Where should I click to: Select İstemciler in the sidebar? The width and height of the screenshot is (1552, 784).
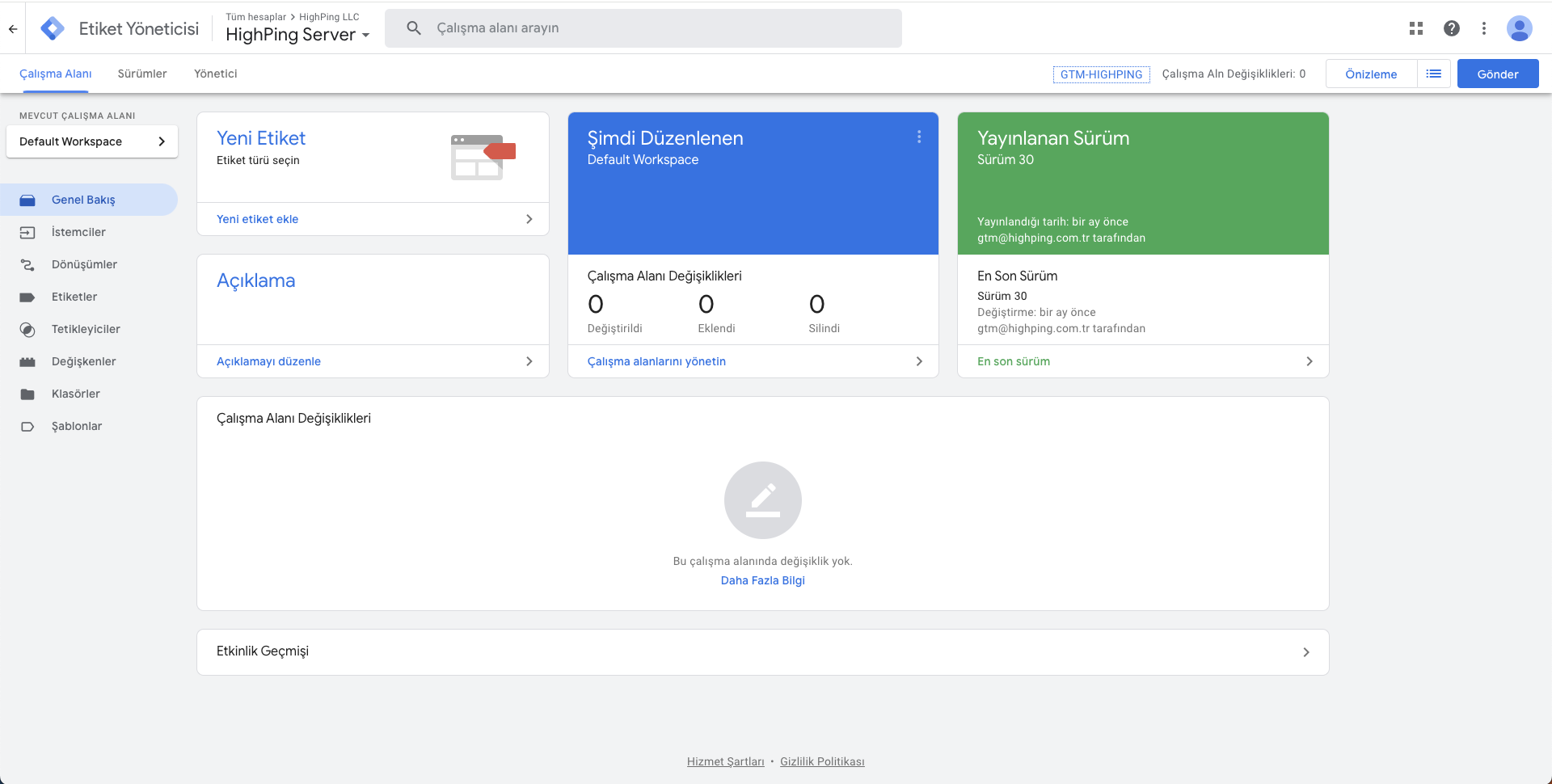(x=78, y=232)
